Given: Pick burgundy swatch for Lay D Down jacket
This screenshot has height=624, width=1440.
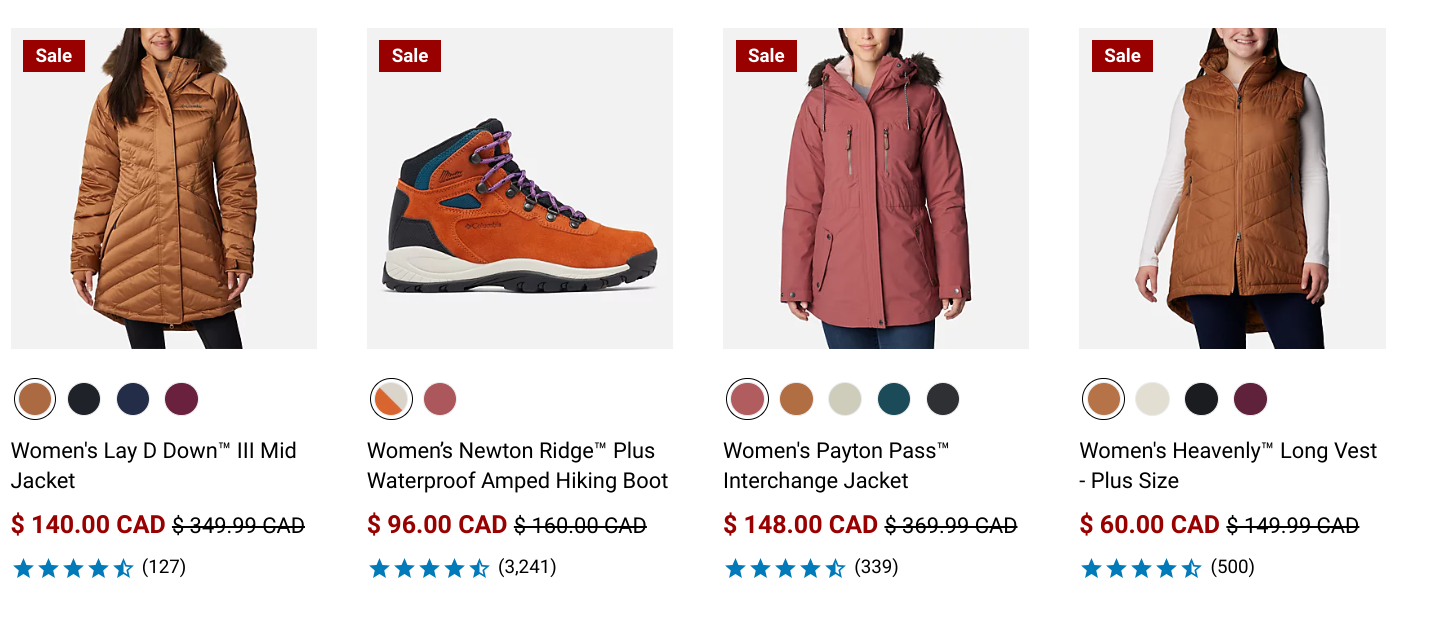Looking at the screenshot, I should click(182, 399).
